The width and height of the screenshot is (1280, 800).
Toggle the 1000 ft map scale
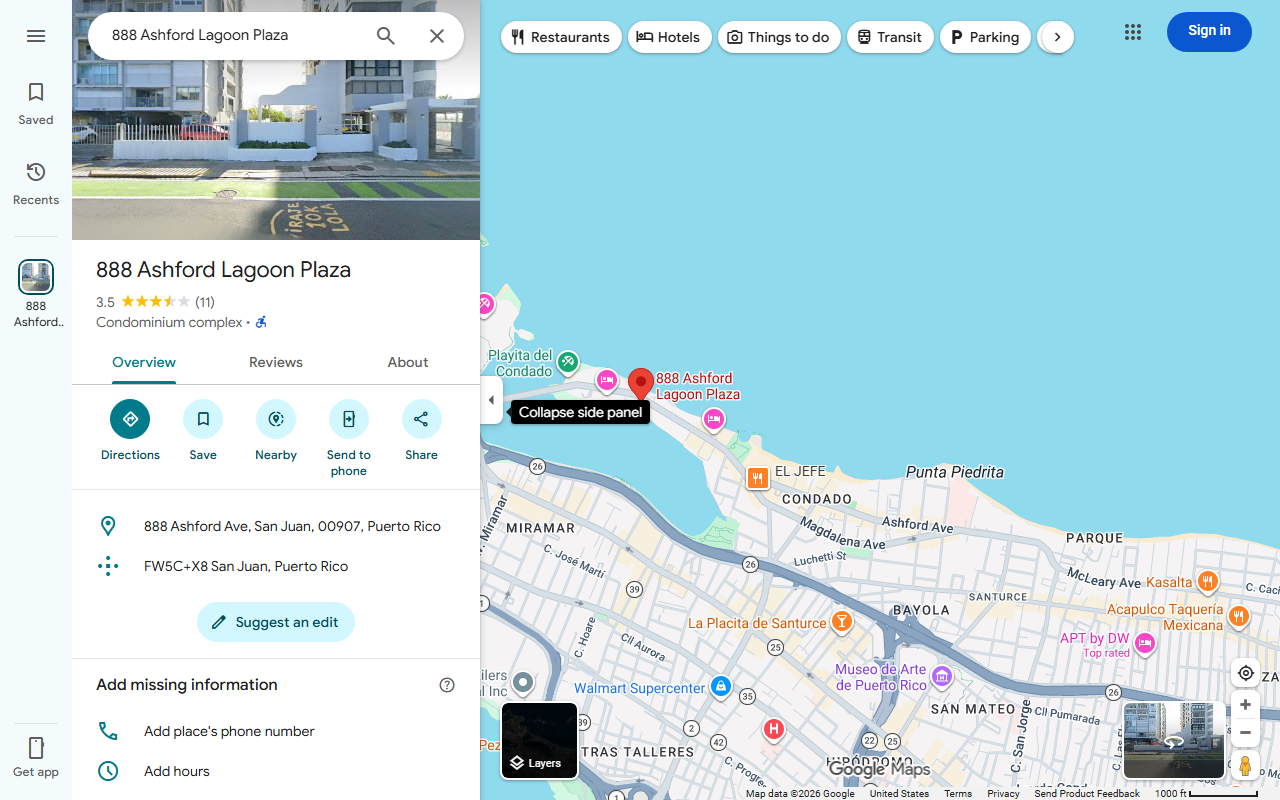click(1206, 794)
